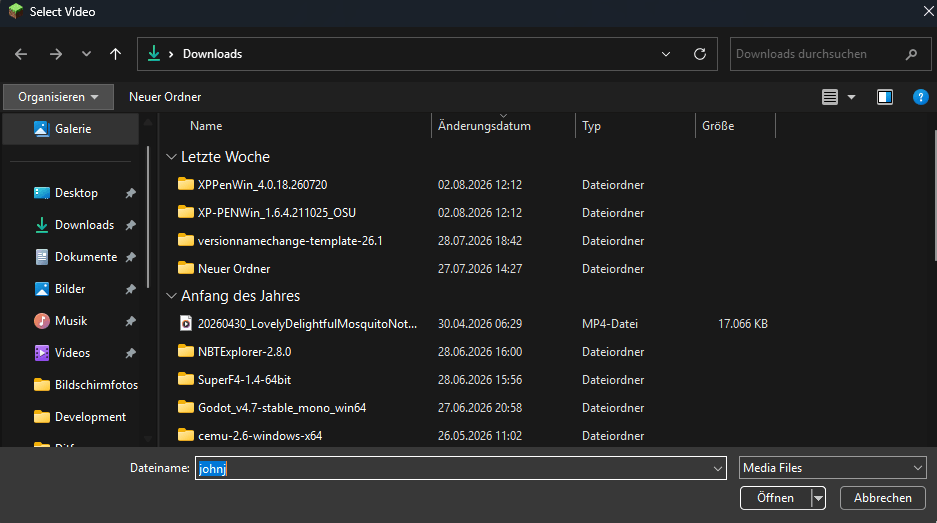Click the pin icon beside Downloads
937x523 pixels.
(x=130, y=225)
